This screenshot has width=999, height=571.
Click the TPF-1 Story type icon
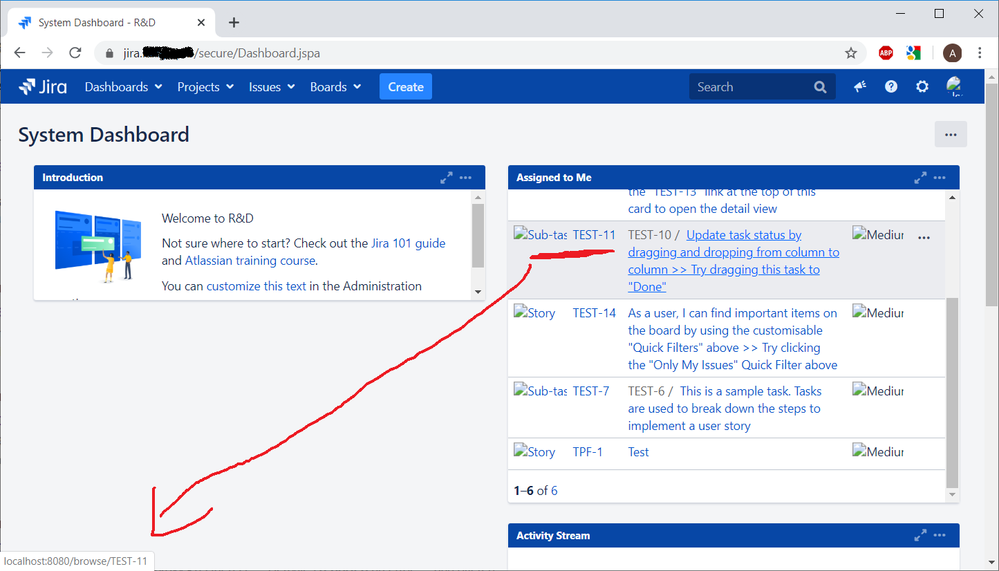pyautogui.click(x=535, y=452)
